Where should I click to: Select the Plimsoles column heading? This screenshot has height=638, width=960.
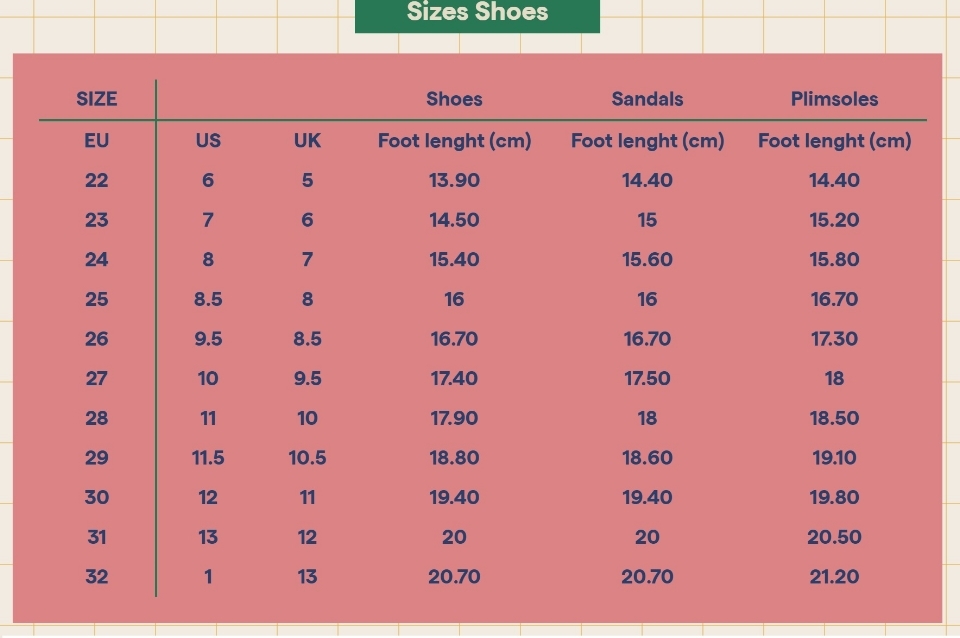[x=834, y=99]
